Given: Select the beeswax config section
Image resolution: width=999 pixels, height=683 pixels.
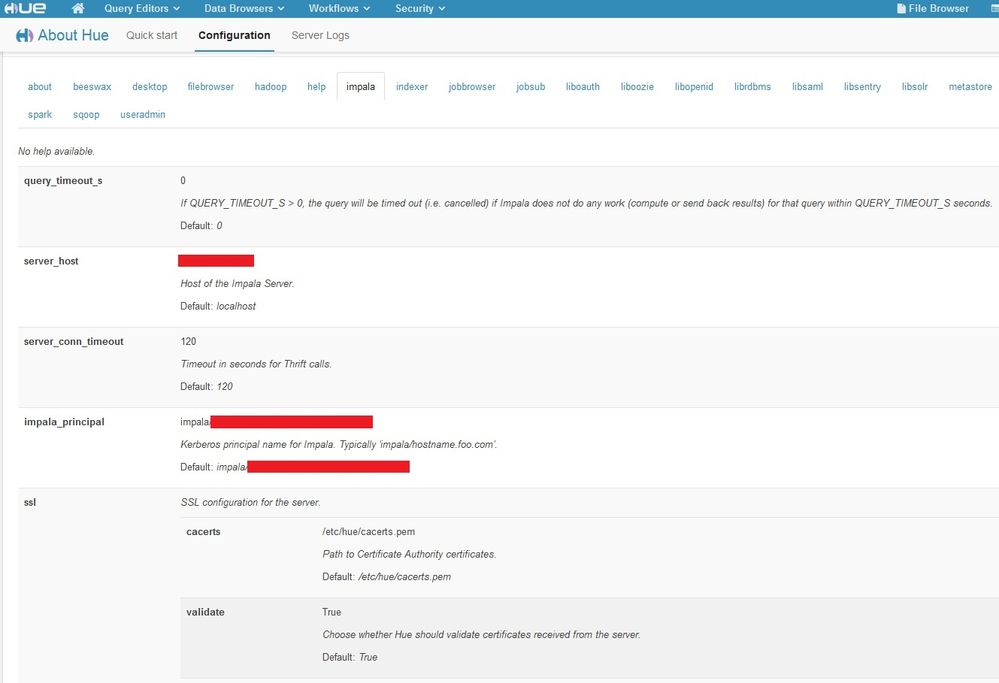Looking at the screenshot, I should [92, 87].
